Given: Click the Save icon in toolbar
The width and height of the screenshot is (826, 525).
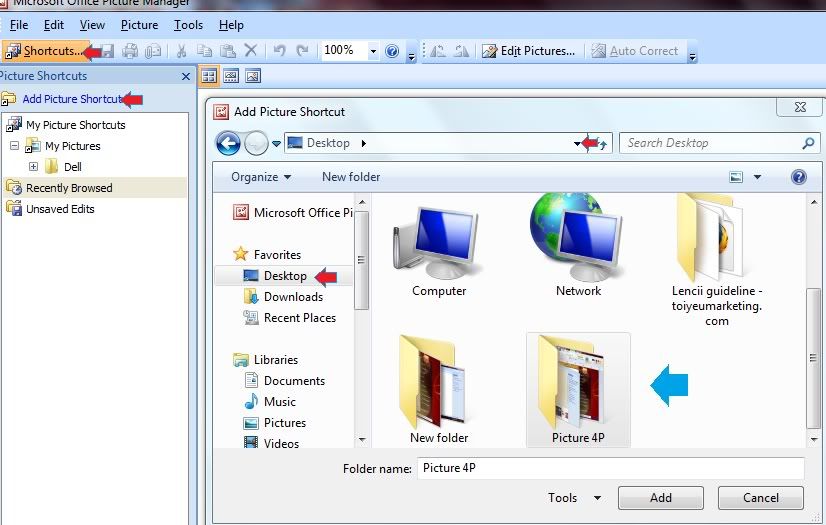Looking at the screenshot, I should (107, 51).
